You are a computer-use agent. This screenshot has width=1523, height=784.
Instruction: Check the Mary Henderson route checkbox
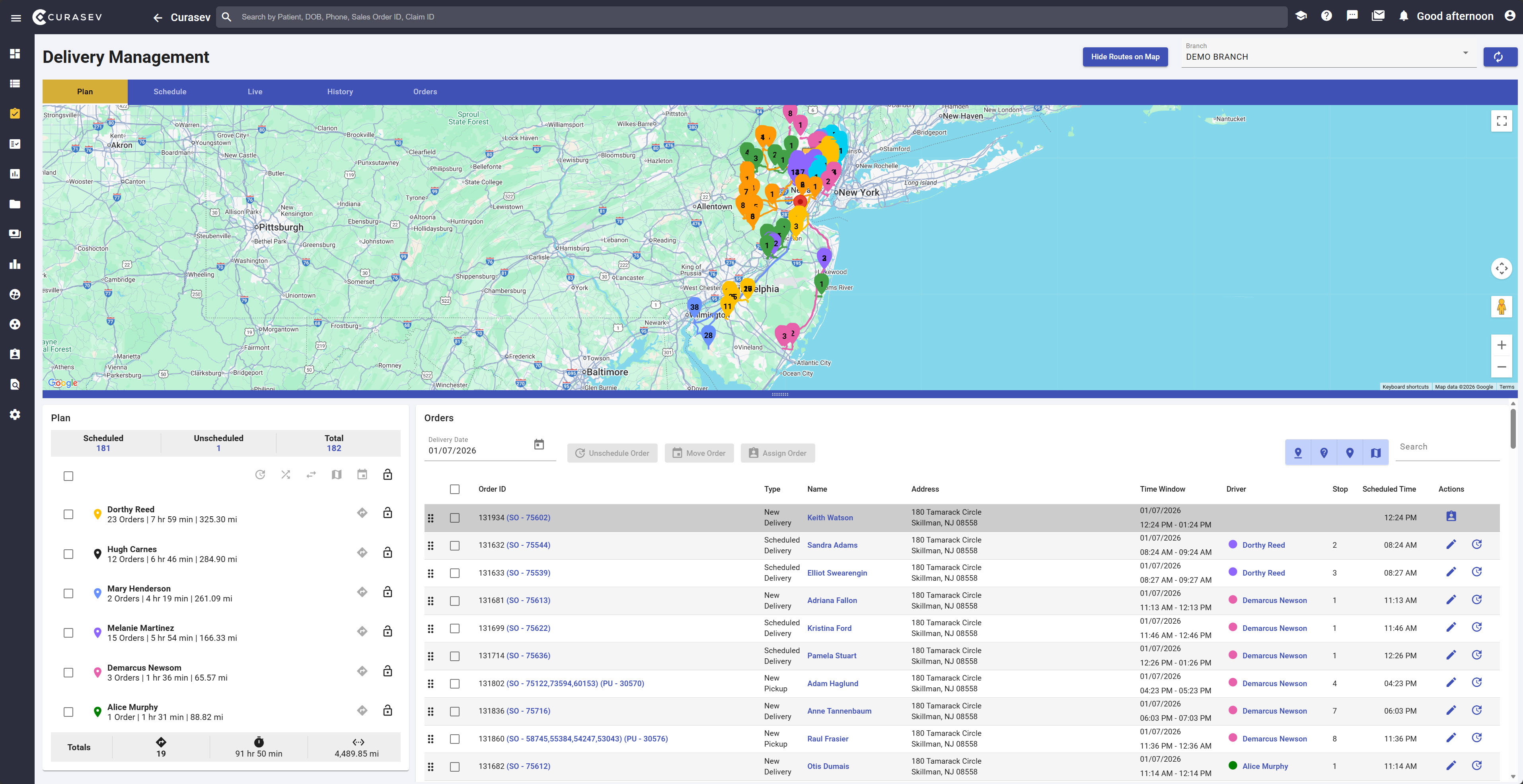[x=68, y=593]
